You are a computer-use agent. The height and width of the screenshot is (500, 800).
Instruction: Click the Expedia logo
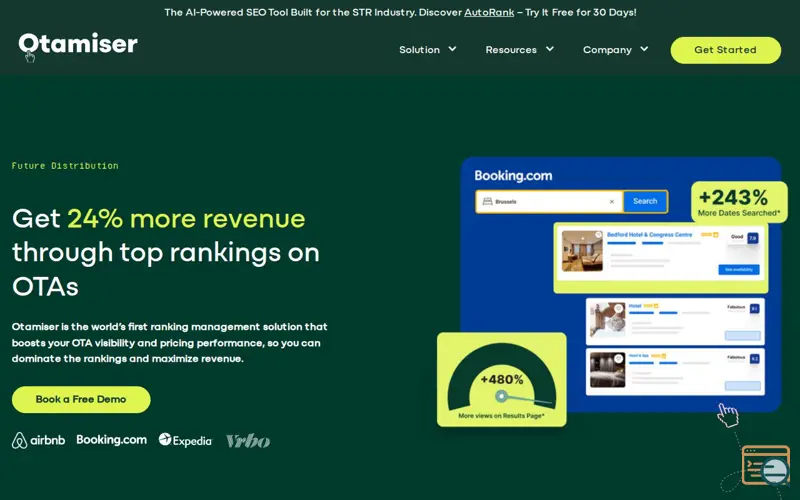pos(185,440)
